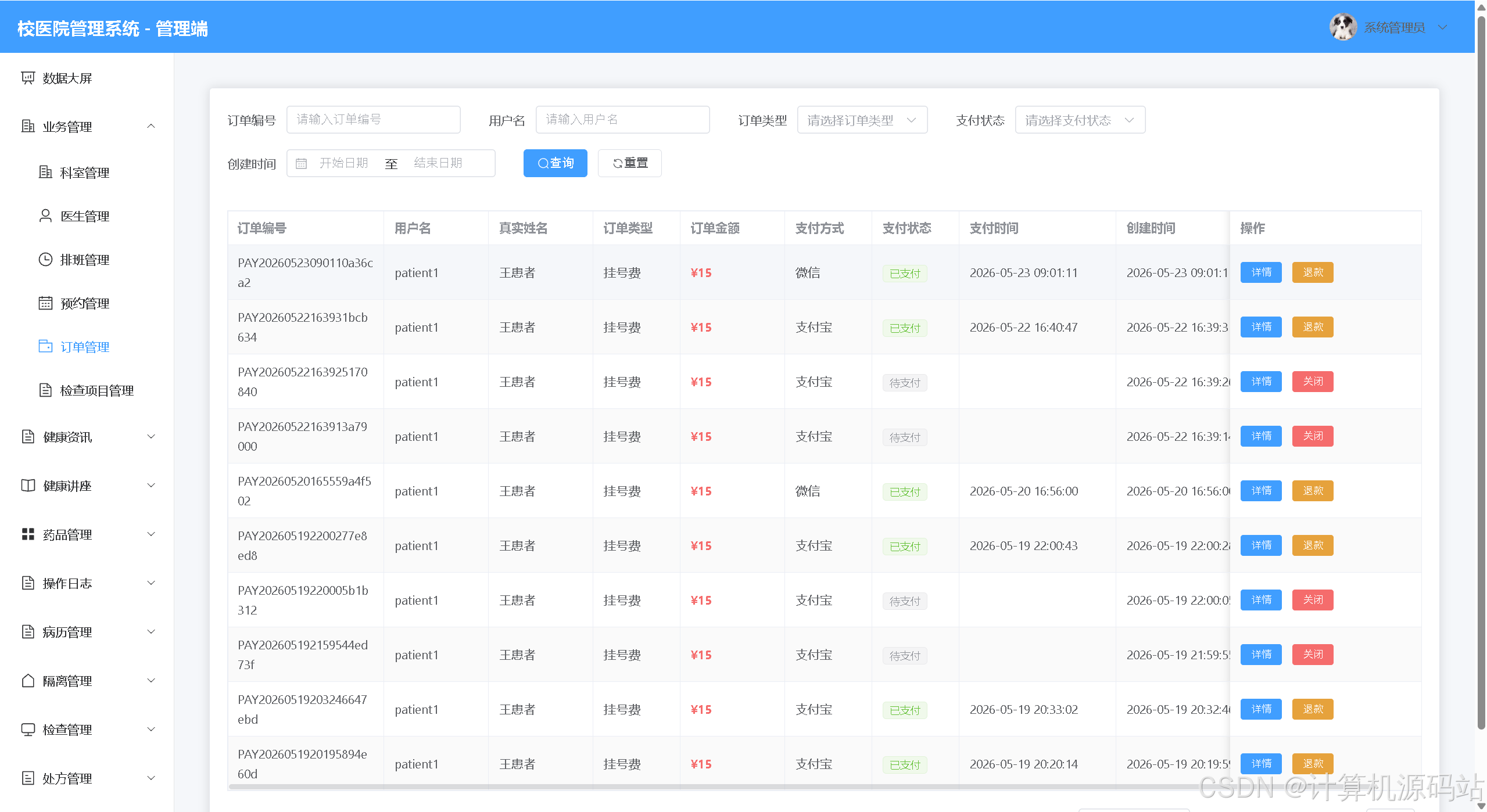Click the admin avatar picture
Viewport: 1487px width, 812px height.
click(x=1343, y=27)
